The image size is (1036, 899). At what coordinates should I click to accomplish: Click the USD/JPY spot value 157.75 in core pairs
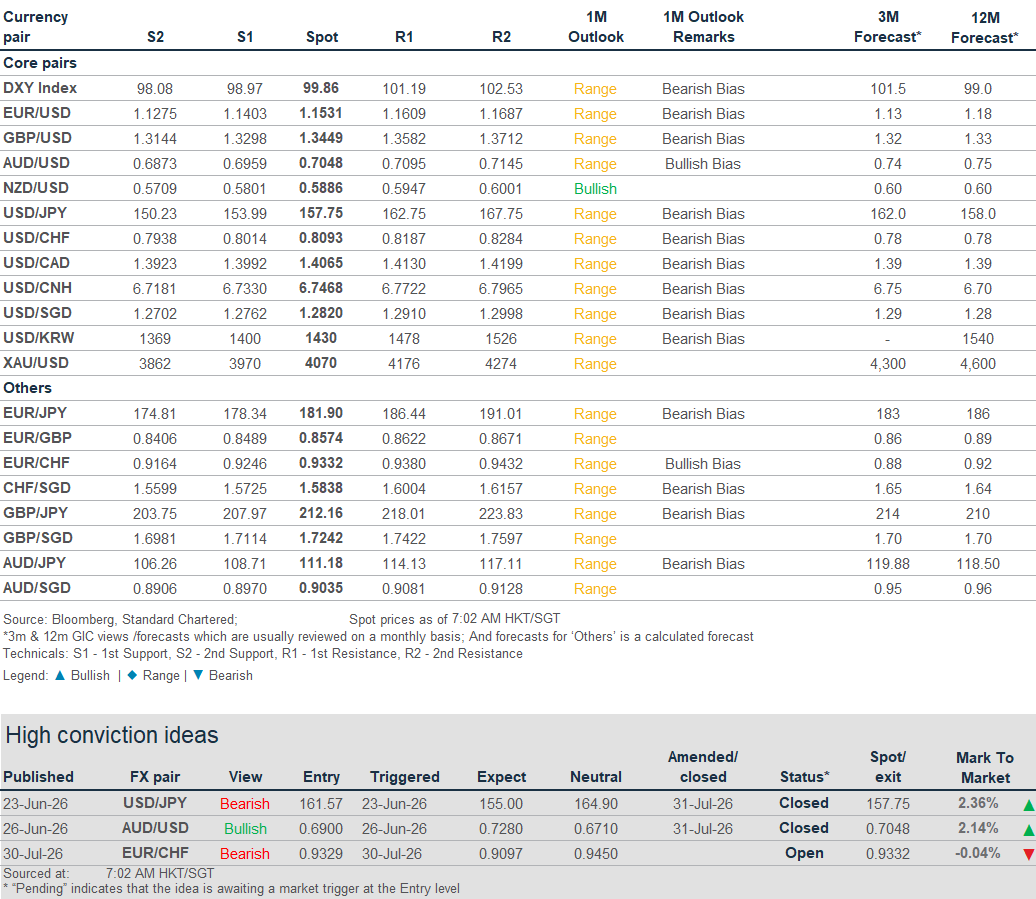click(321, 213)
